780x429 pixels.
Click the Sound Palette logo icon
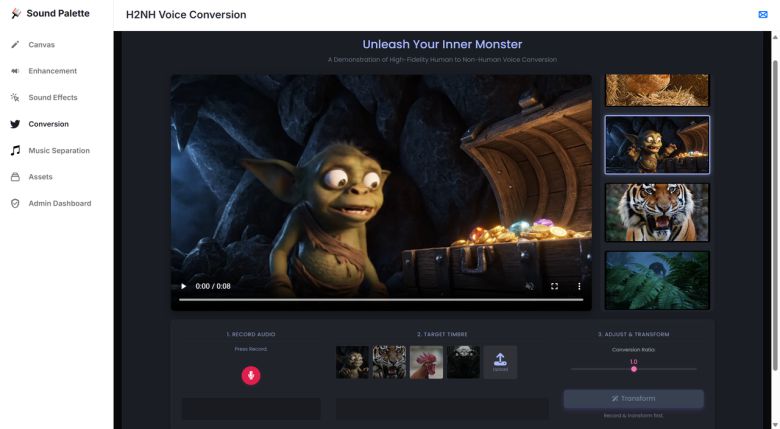point(15,14)
